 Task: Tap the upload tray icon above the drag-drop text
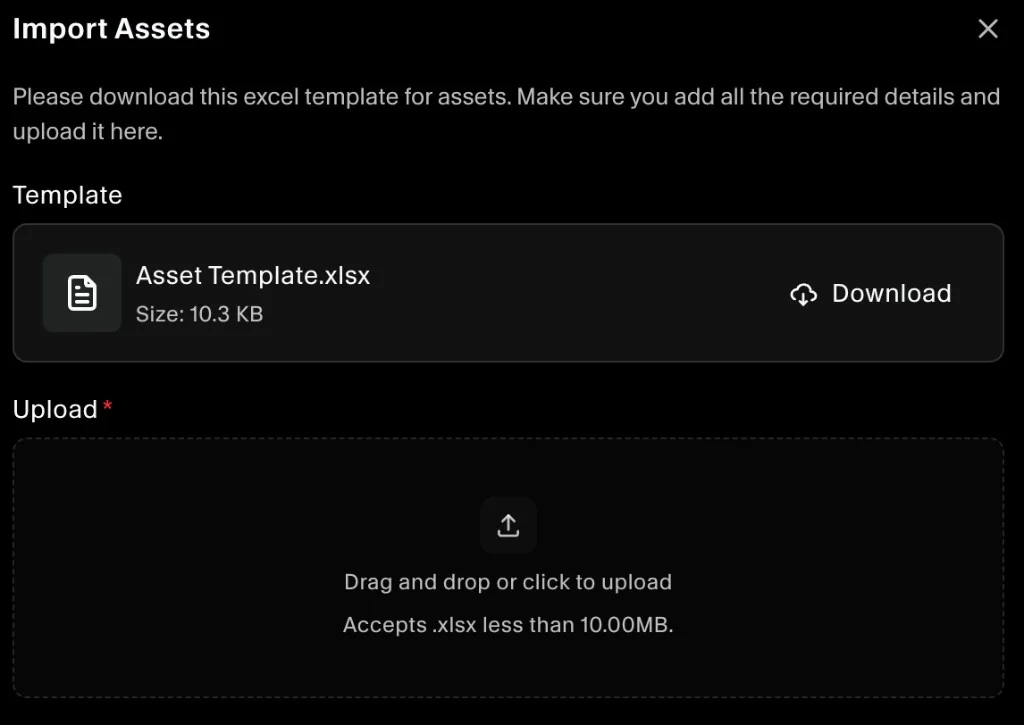508,524
